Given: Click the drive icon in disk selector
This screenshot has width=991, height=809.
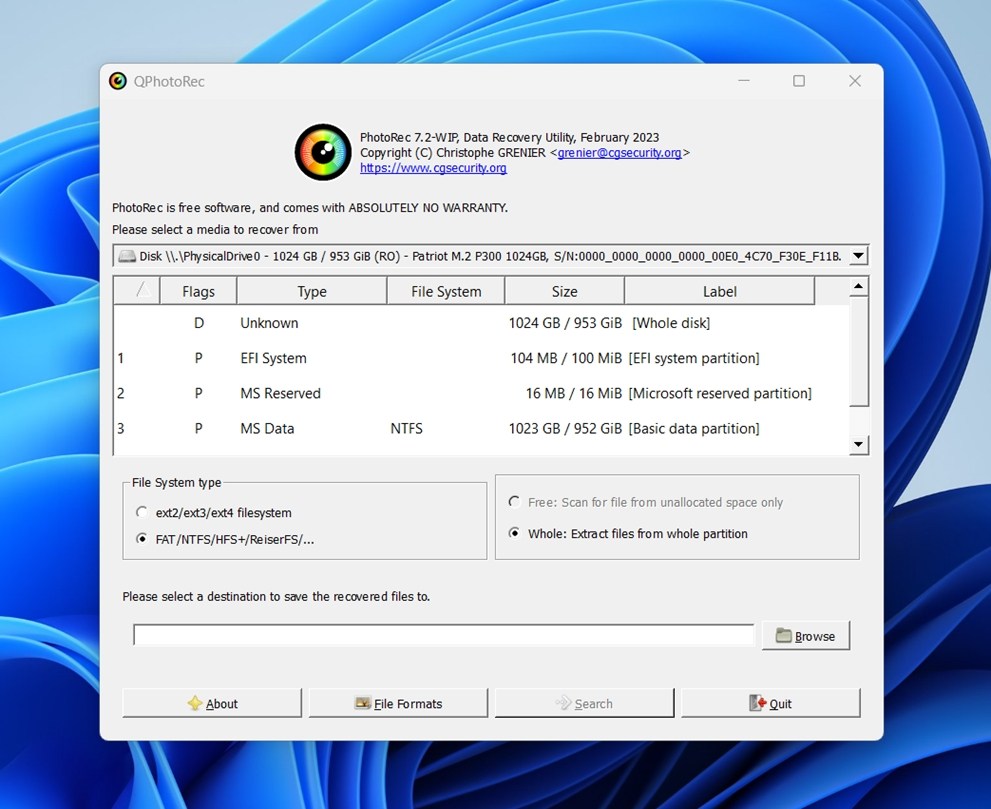Looking at the screenshot, I should coord(127,256).
